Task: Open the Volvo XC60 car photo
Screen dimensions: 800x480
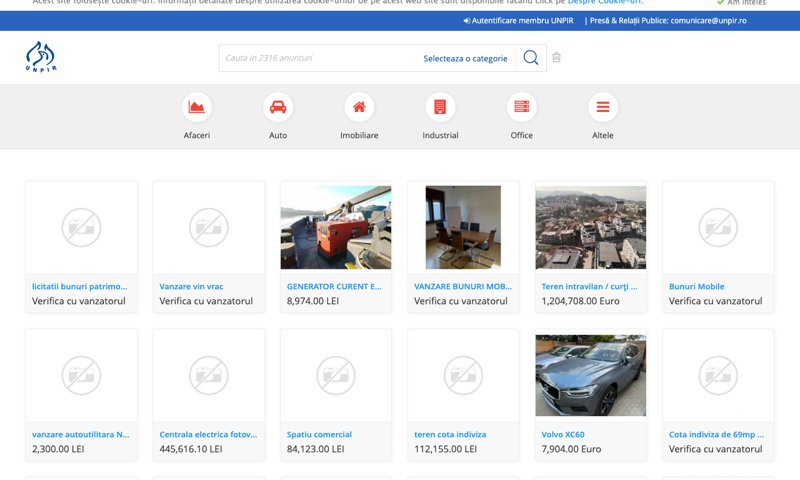Action: 590,375
